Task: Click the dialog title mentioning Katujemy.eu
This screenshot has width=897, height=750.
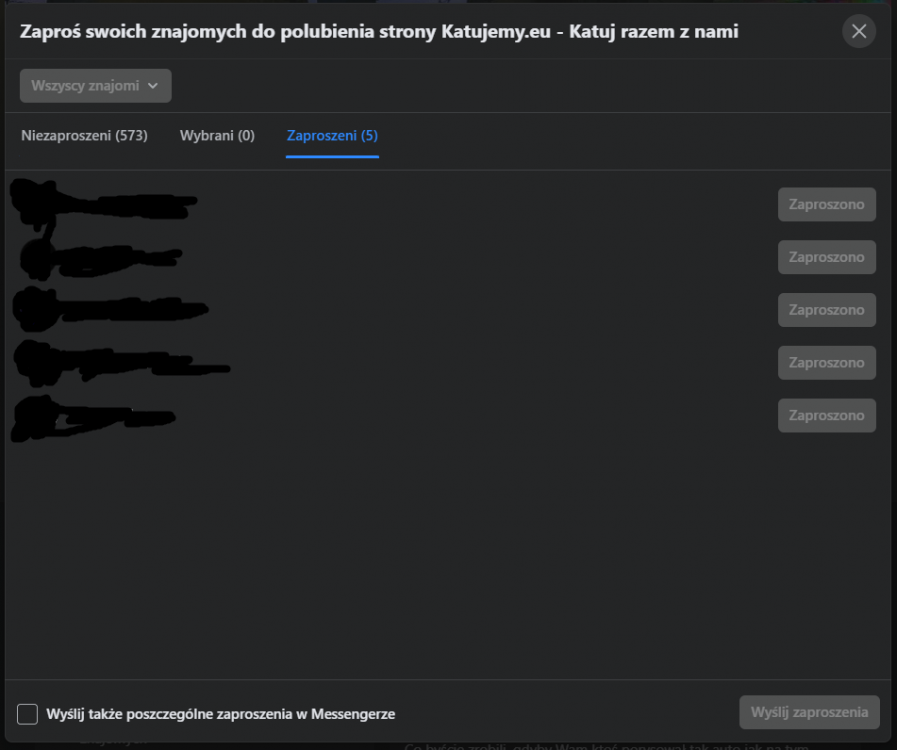Action: pyautogui.click(x=379, y=31)
